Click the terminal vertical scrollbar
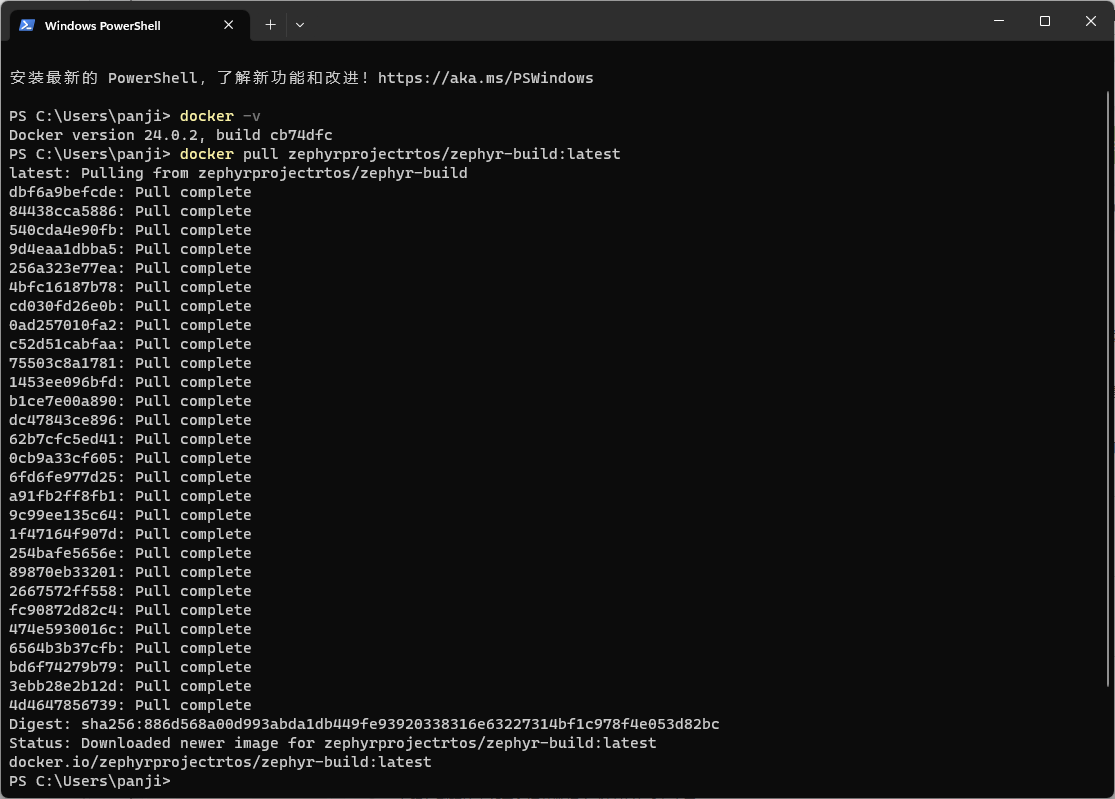Viewport: 1115px width, 799px height. [x=1108, y=390]
